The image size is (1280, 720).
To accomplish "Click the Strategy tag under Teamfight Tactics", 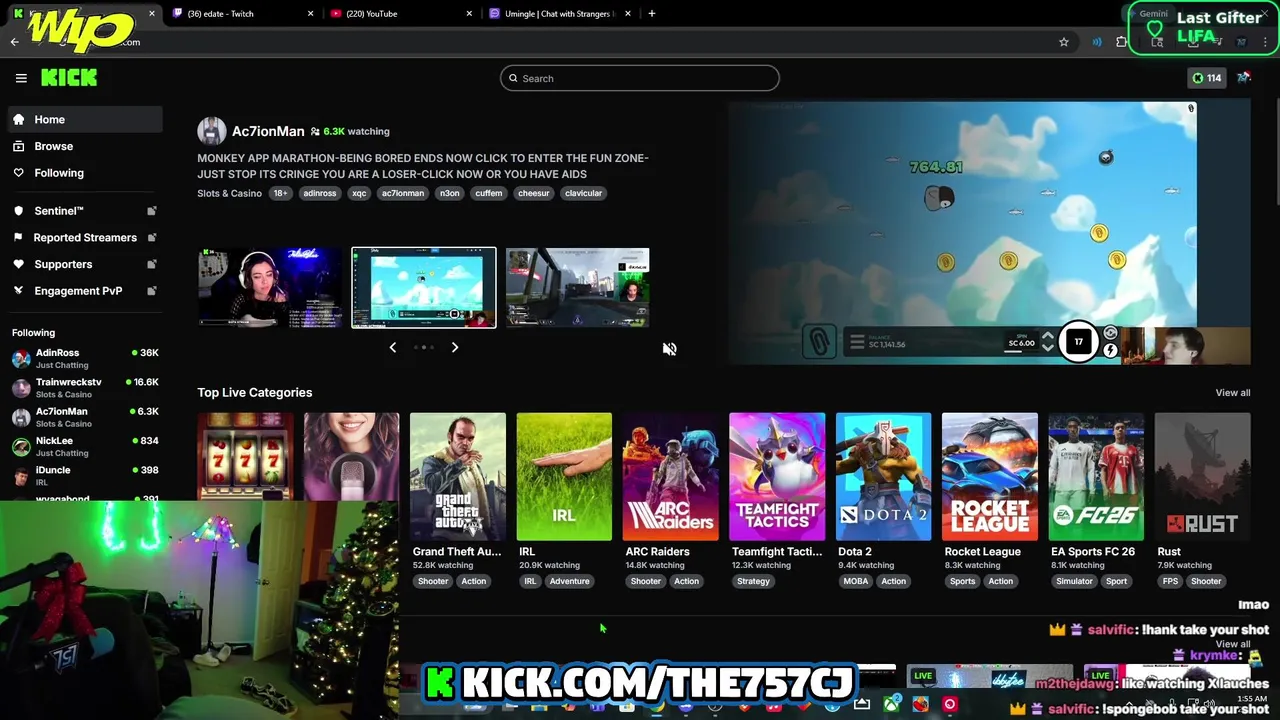I will click(x=753, y=581).
